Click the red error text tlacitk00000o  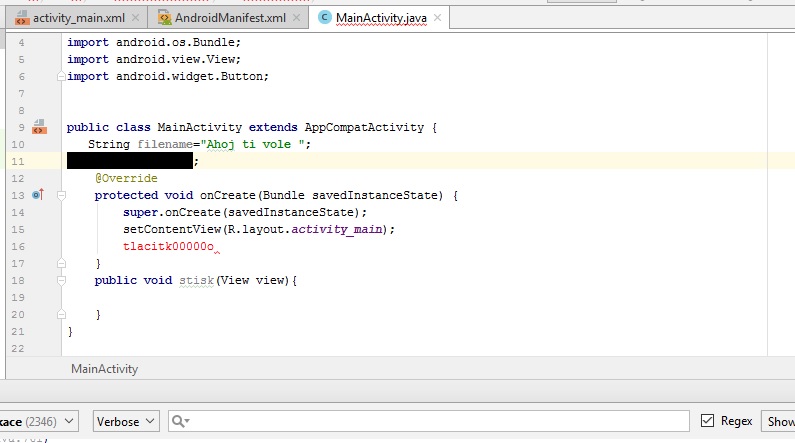(168, 246)
